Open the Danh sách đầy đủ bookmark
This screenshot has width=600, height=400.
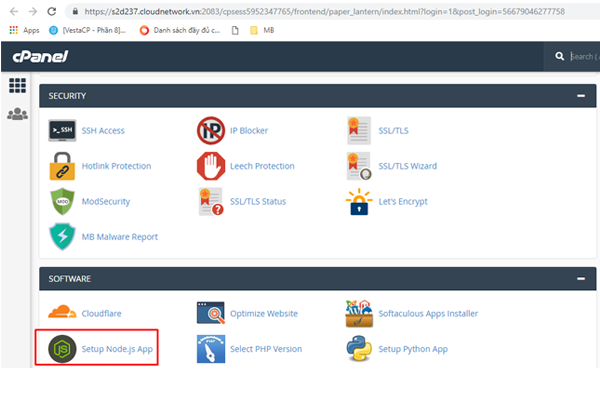point(180,30)
